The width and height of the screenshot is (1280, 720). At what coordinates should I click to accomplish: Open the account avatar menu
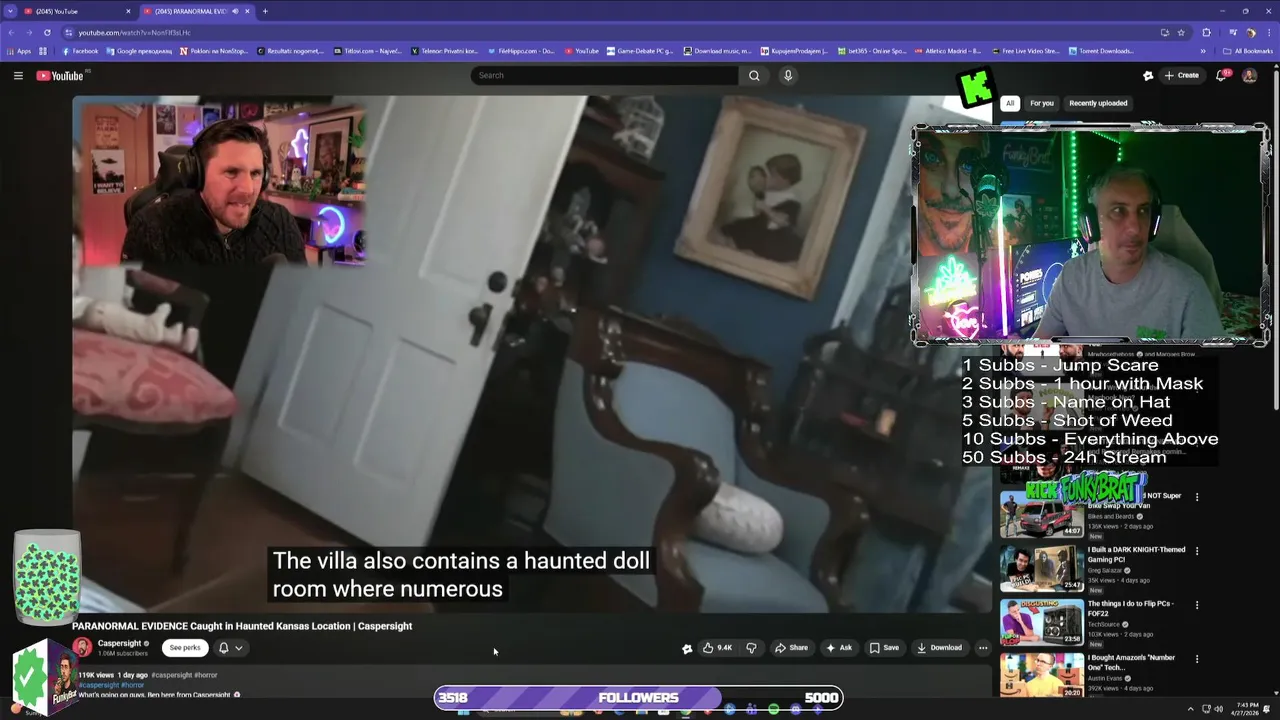(1249, 76)
